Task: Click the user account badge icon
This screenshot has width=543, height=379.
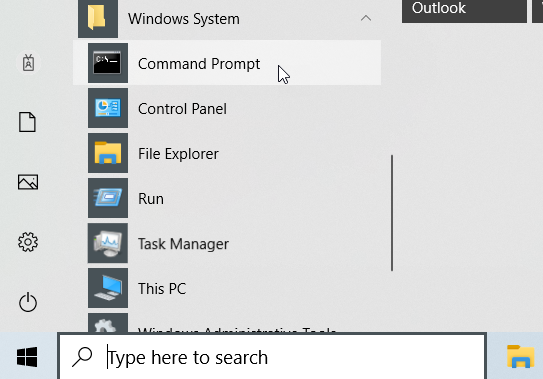Action: coord(28,63)
